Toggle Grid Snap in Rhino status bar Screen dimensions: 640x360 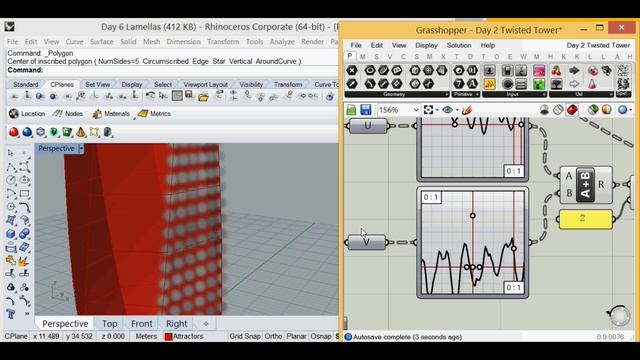point(245,336)
